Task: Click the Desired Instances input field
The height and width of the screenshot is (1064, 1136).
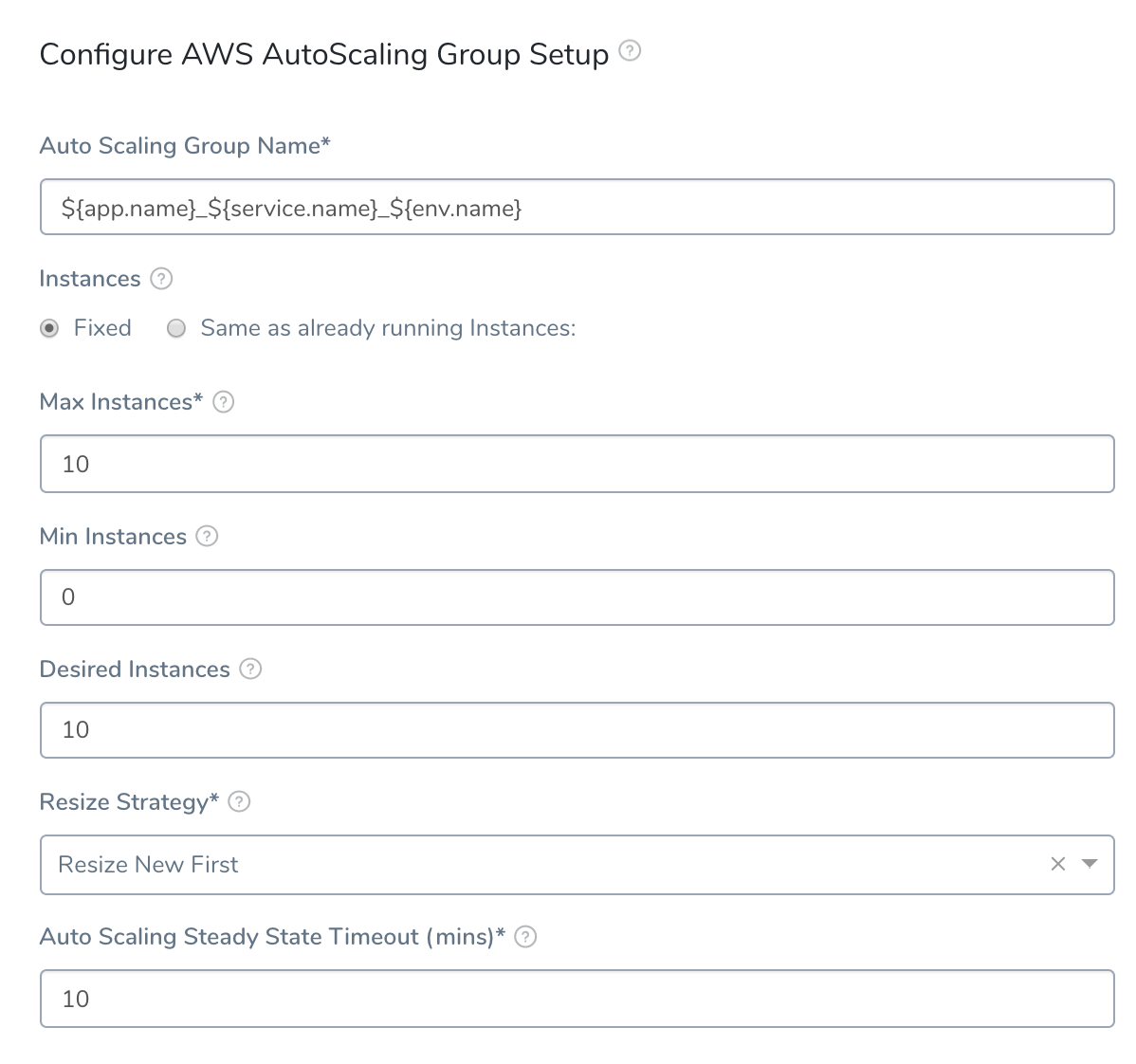Action: coord(577,730)
